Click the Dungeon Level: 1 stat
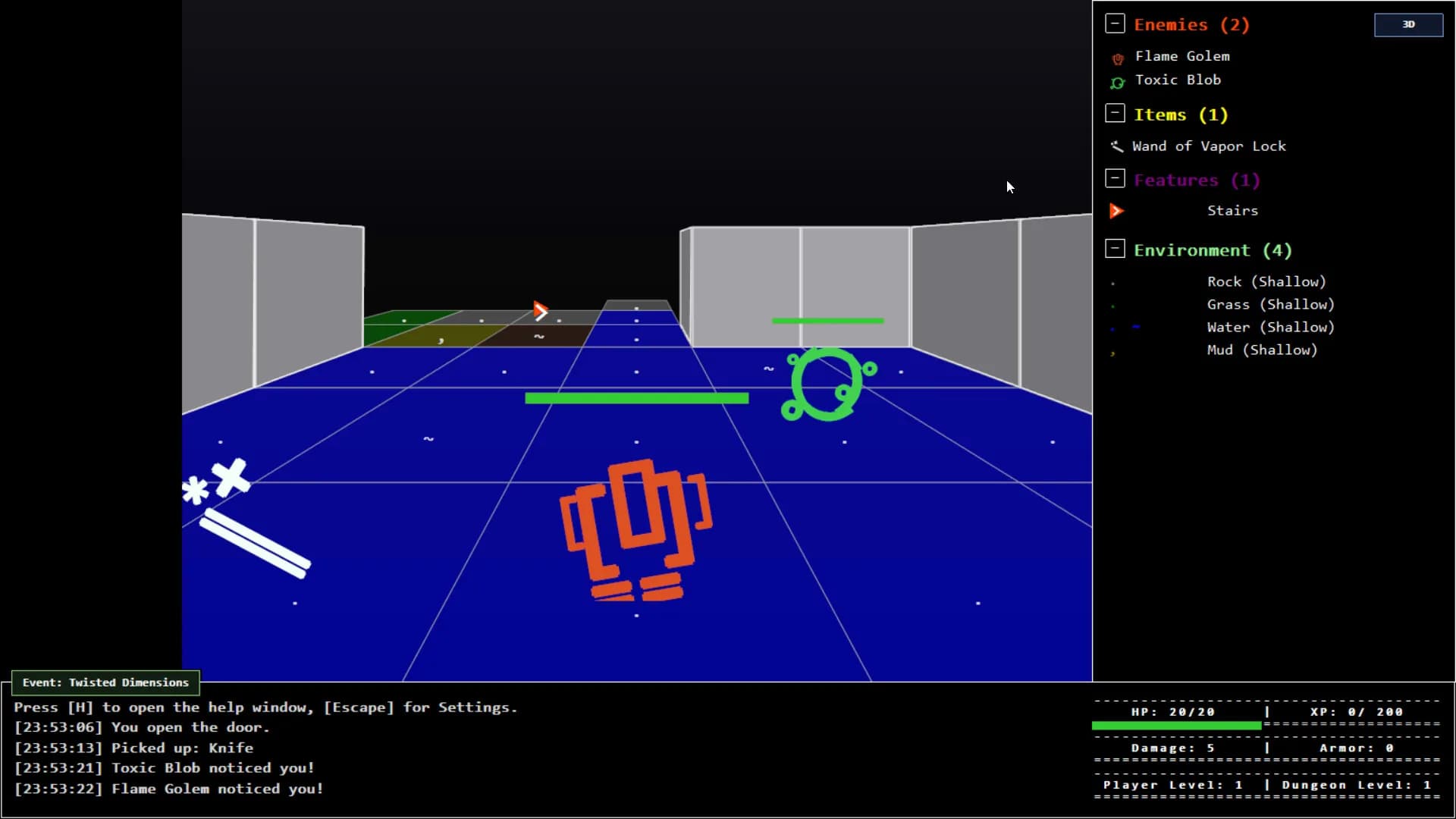The height and width of the screenshot is (819, 1456). pyautogui.click(x=1356, y=785)
